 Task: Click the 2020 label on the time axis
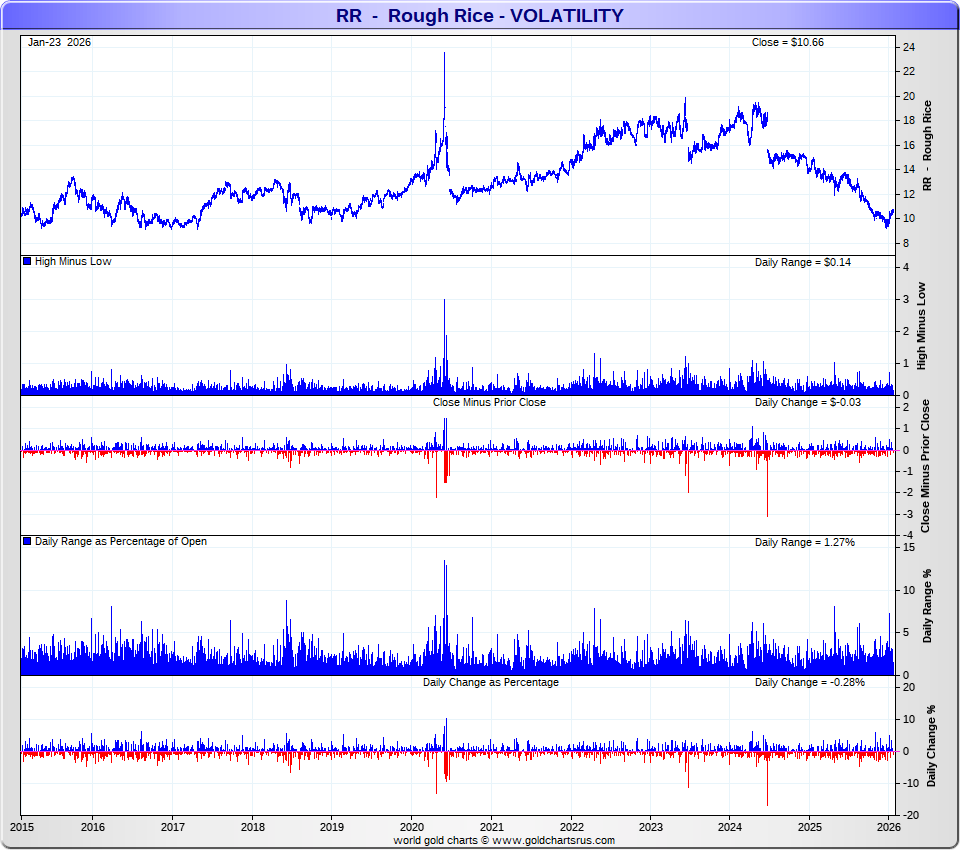pos(411,827)
